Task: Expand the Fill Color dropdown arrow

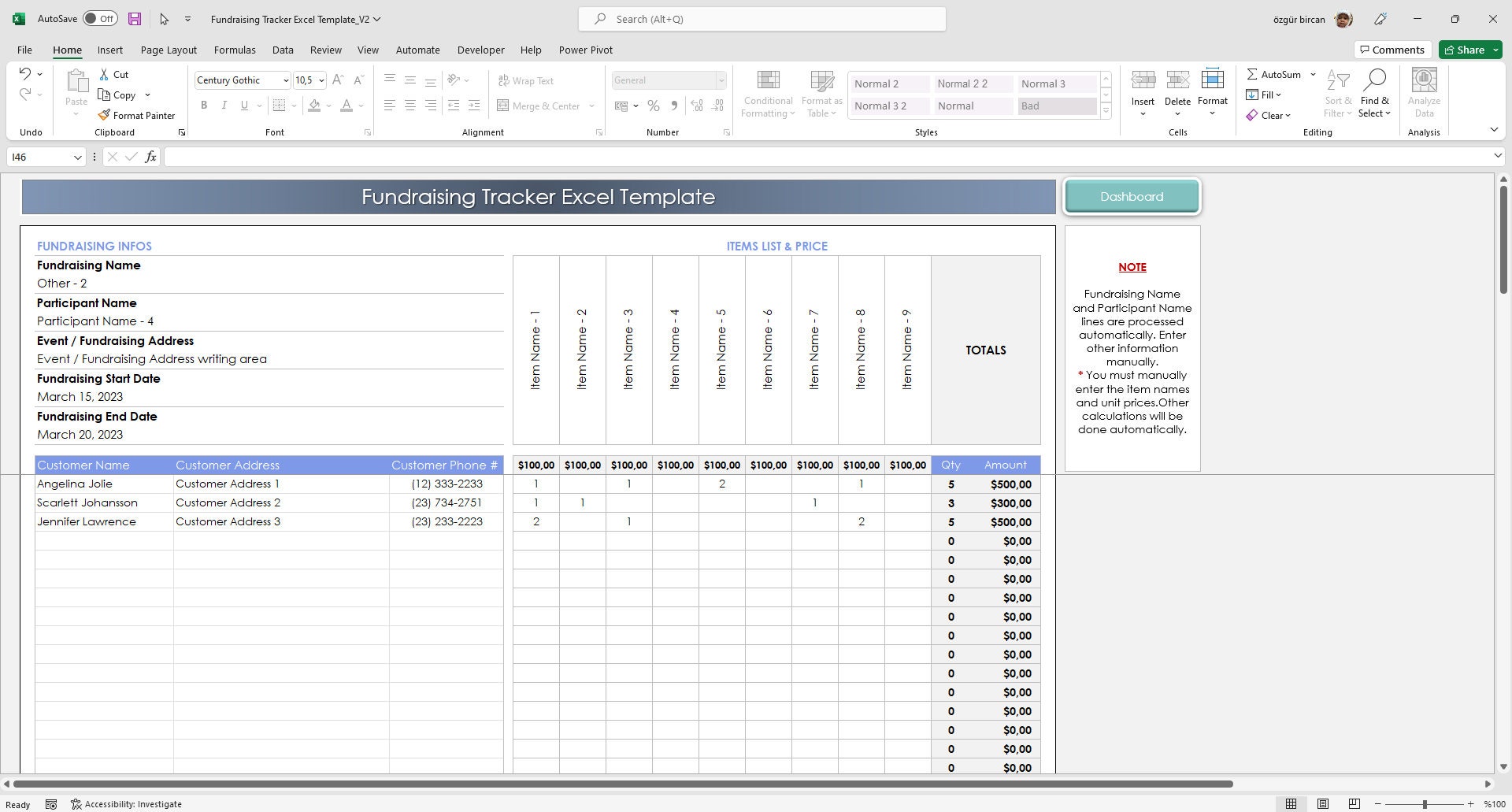Action: click(x=329, y=106)
